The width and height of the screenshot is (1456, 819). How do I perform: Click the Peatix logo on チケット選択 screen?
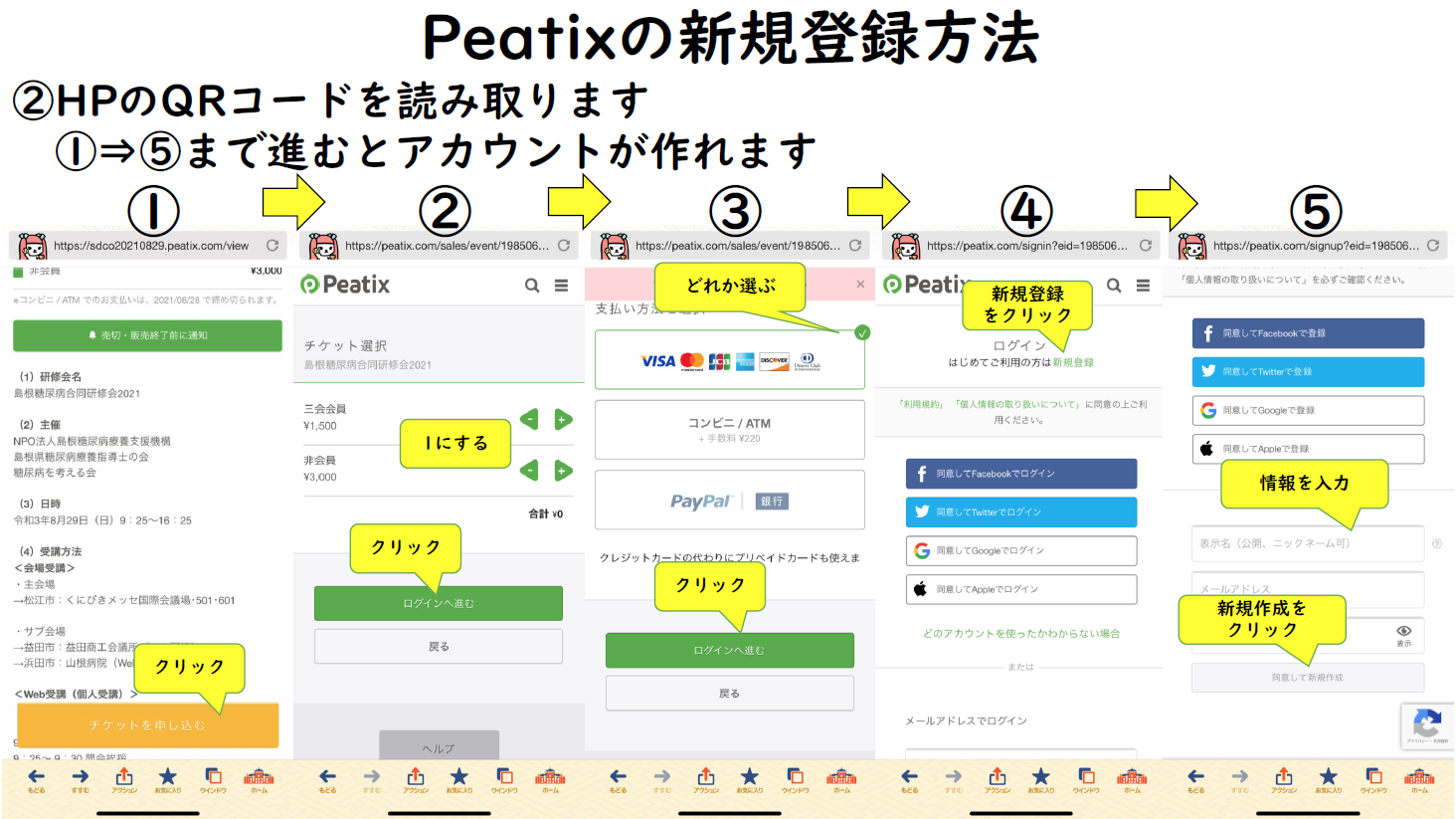point(345,285)
